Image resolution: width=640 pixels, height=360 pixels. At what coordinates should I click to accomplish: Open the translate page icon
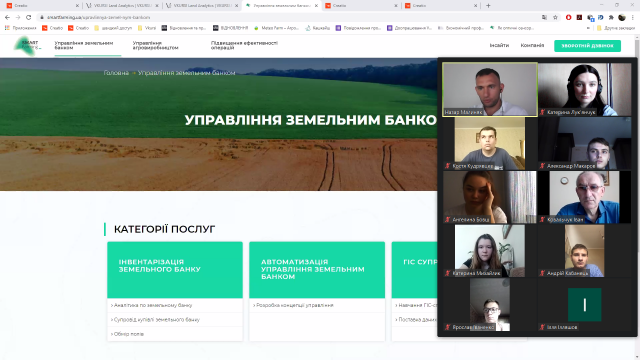tap(544, 18)
